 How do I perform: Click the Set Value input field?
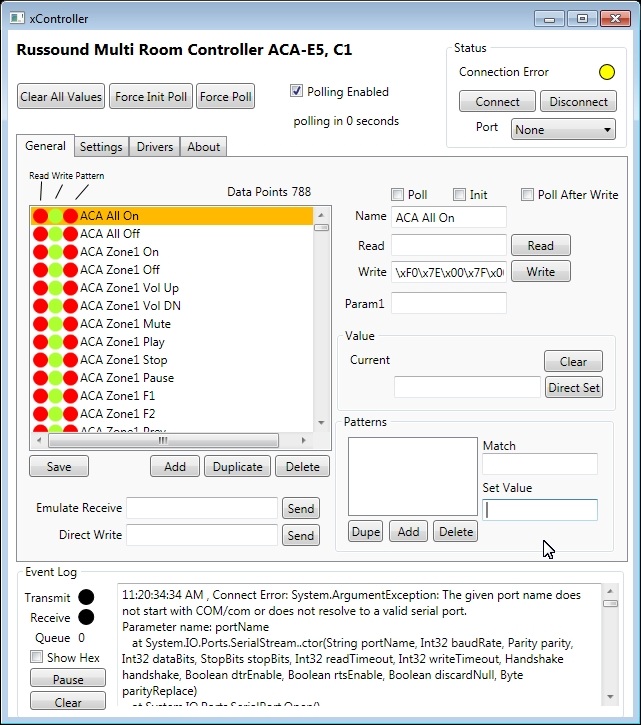[540, 510]
